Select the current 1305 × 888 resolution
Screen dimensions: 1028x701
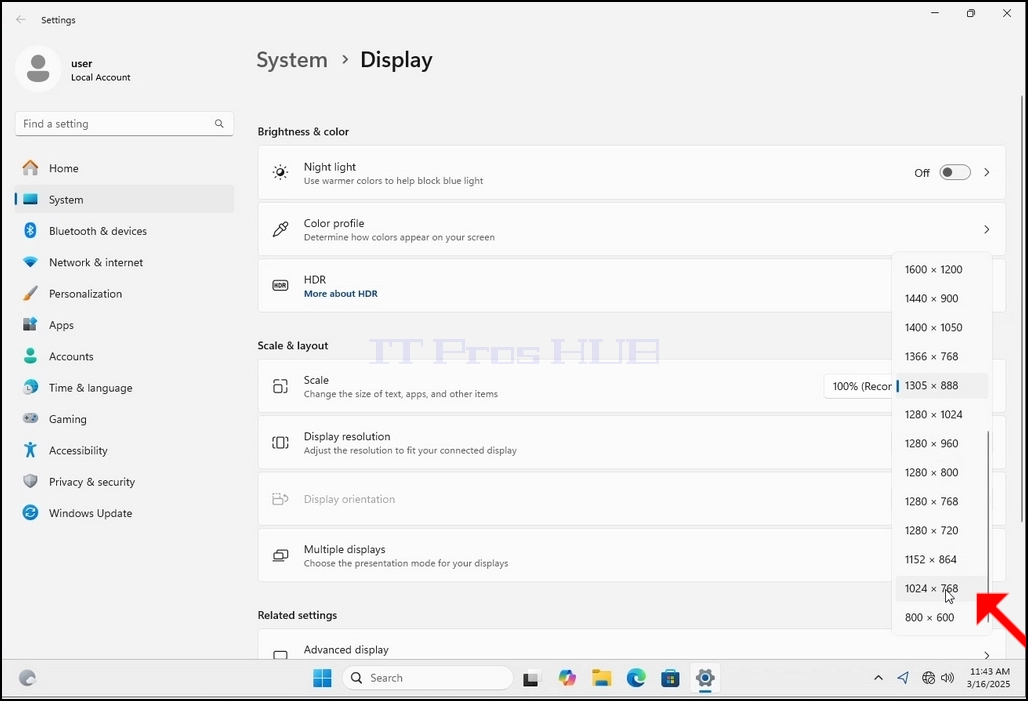point(941,386)
